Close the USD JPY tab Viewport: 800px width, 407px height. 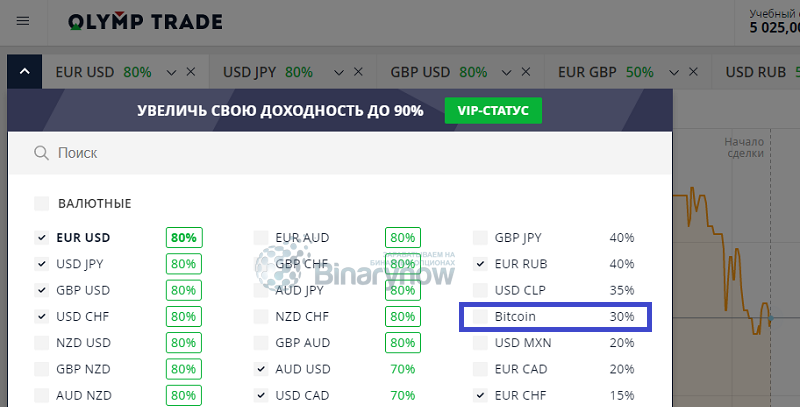pos(358,72)
